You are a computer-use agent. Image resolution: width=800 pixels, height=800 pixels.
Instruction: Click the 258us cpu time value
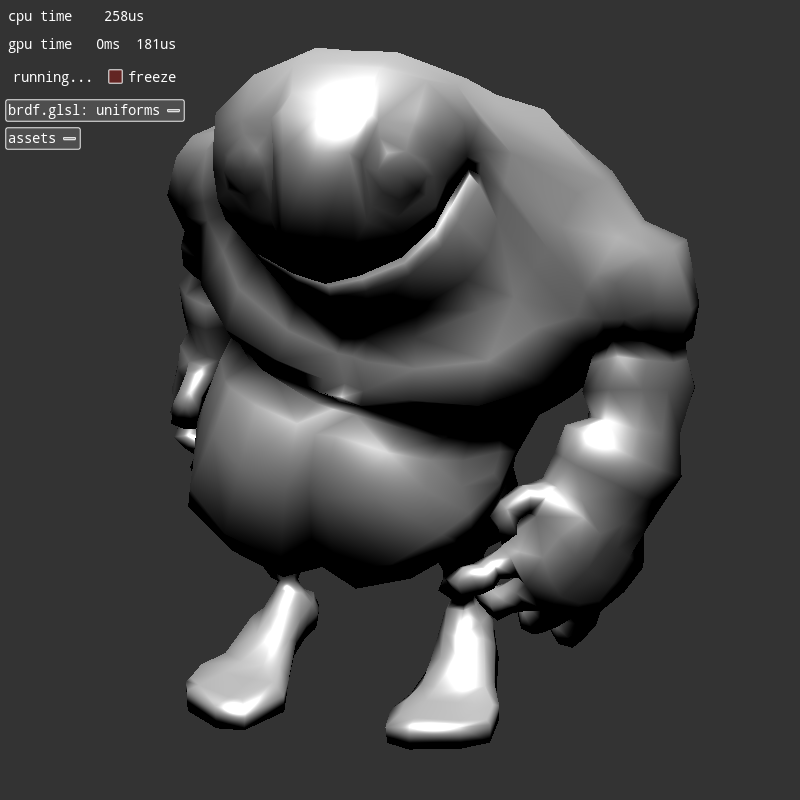point(124,16)
